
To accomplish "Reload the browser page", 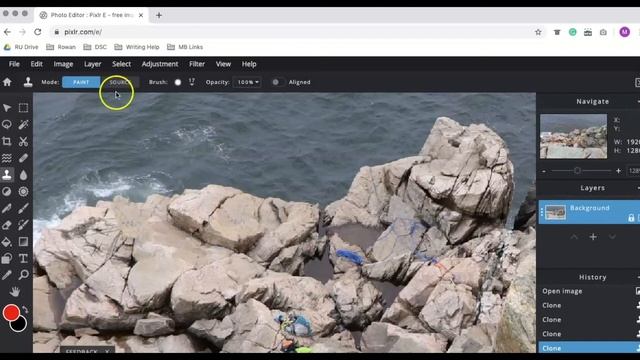I will click(x=38, y=32).
